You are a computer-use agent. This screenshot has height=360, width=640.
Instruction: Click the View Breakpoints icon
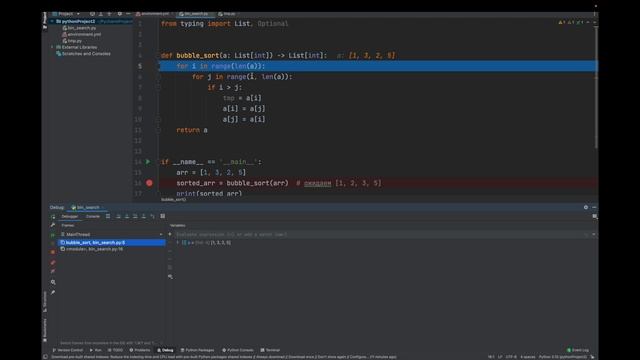click(53, 262)
